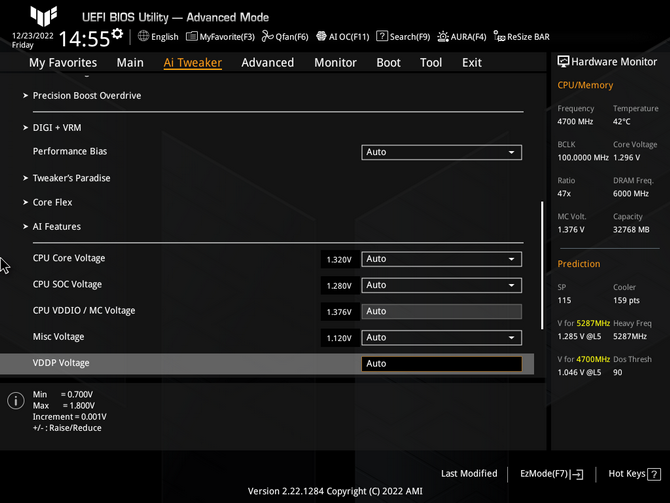
Task: Click the info icon beside Min/Max text
Action: coord(16,401)
